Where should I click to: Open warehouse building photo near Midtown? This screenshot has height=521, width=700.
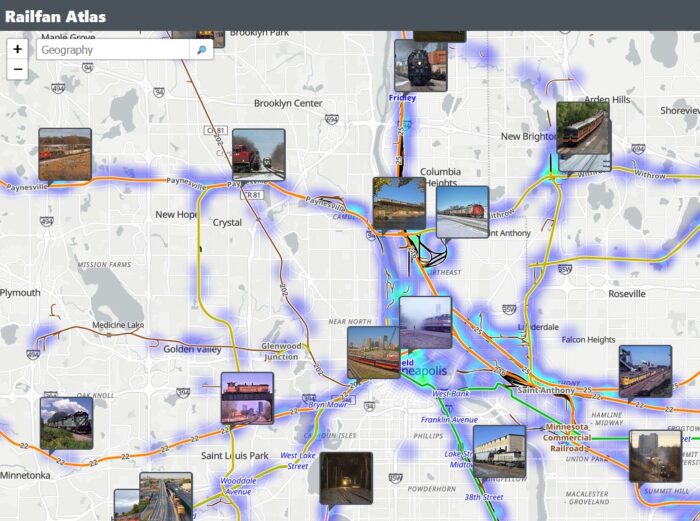tap(499, 451)
